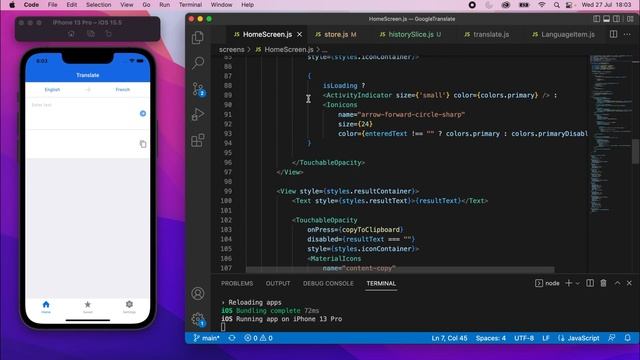Open the Manage gear in activity bar
Screen dimensions: 640x360
point(198,319)
